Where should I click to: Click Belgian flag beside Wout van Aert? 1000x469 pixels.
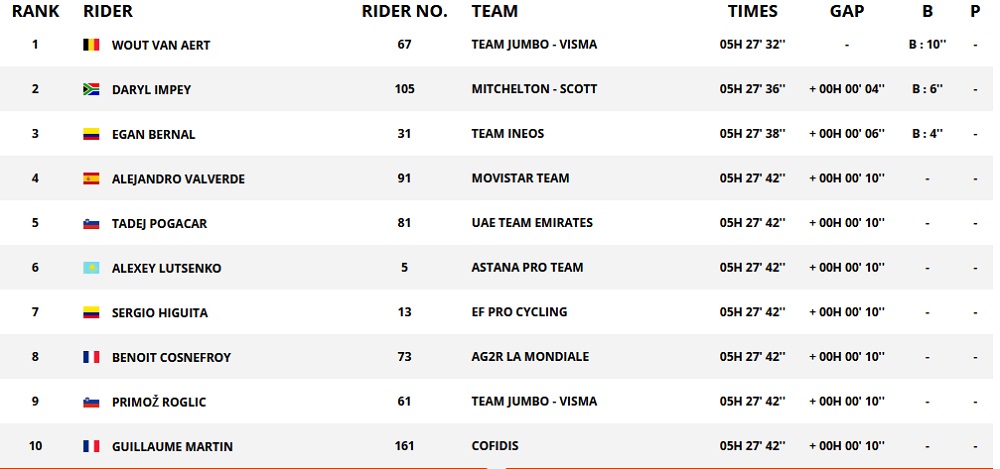point(91,45)
